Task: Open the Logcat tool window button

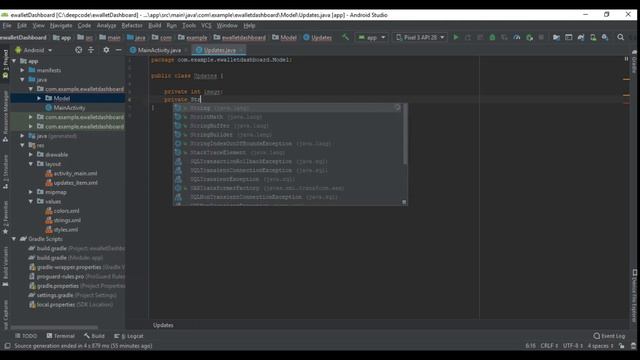Action: 129,336
